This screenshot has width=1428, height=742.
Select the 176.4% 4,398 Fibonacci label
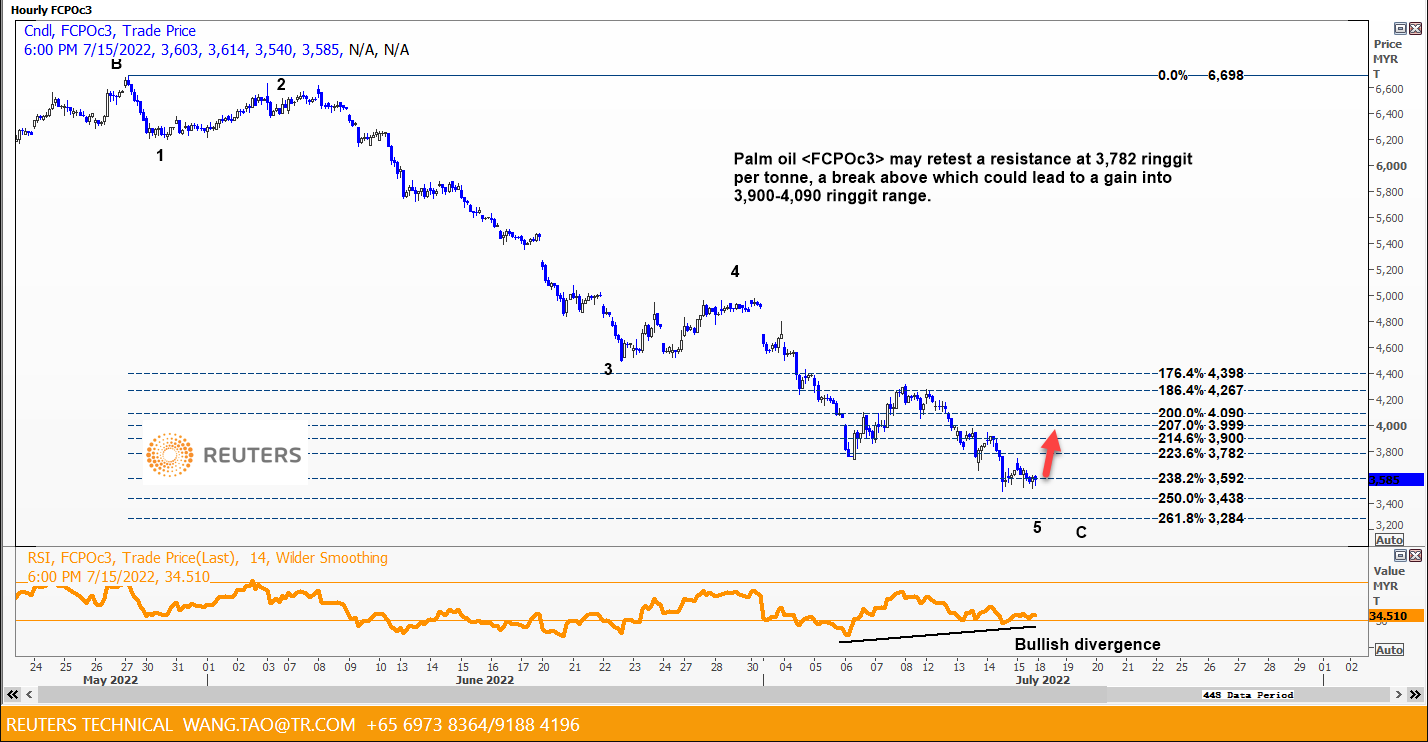tap(1200, 373)
